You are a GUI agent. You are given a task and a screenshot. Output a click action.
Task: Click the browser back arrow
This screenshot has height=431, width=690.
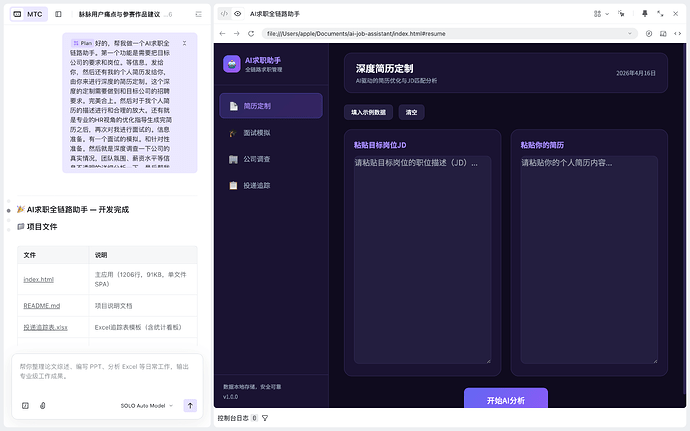click(x=222, y=33)
